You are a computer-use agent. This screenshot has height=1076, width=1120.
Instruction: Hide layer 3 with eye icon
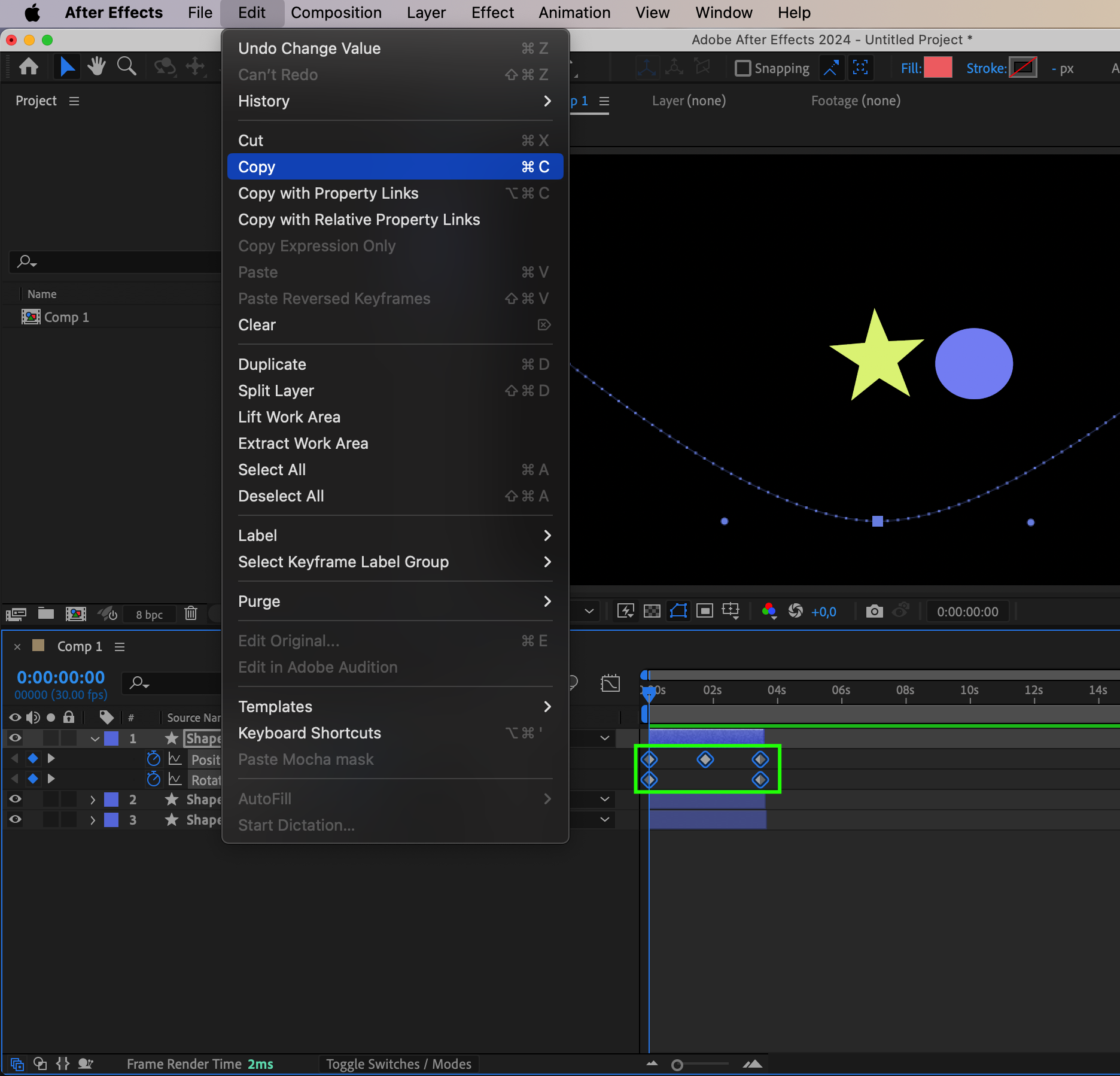pyautogui.click(x=15, y=820)
